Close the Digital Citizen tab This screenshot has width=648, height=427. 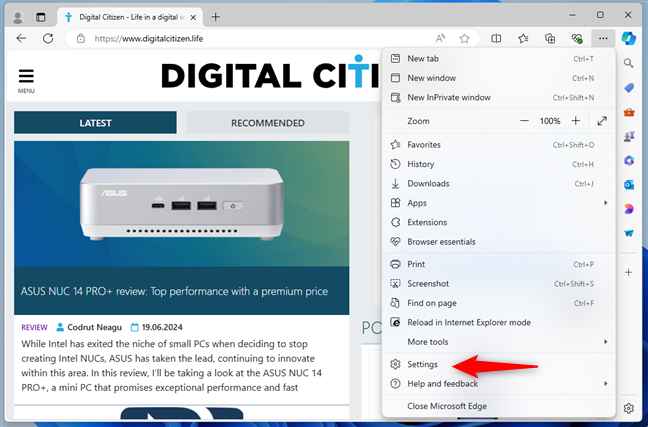(x=193, y=17)
